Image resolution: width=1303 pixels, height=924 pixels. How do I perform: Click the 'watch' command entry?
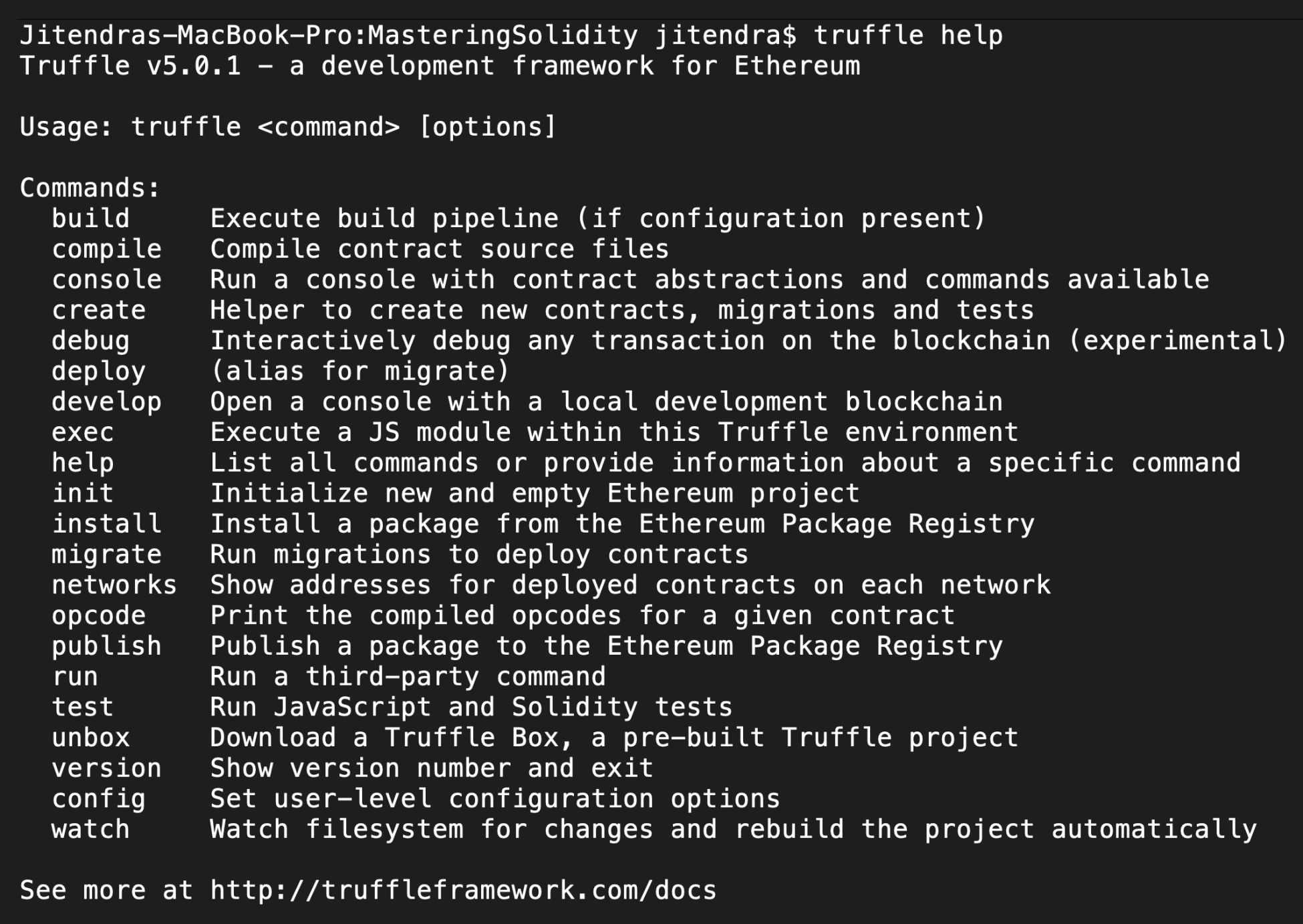91,830
